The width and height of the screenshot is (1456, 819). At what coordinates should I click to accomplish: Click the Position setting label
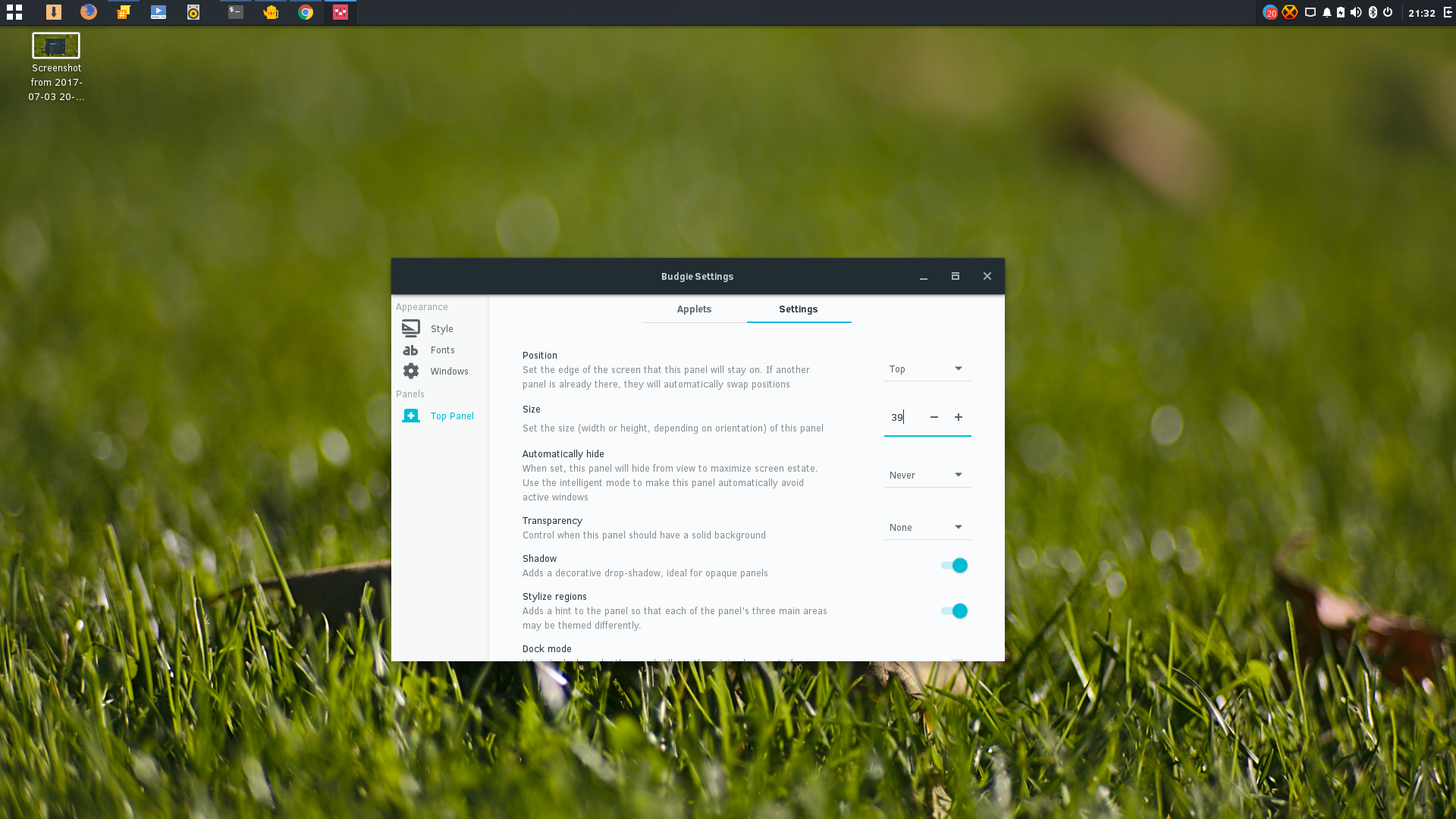(540, 355)
